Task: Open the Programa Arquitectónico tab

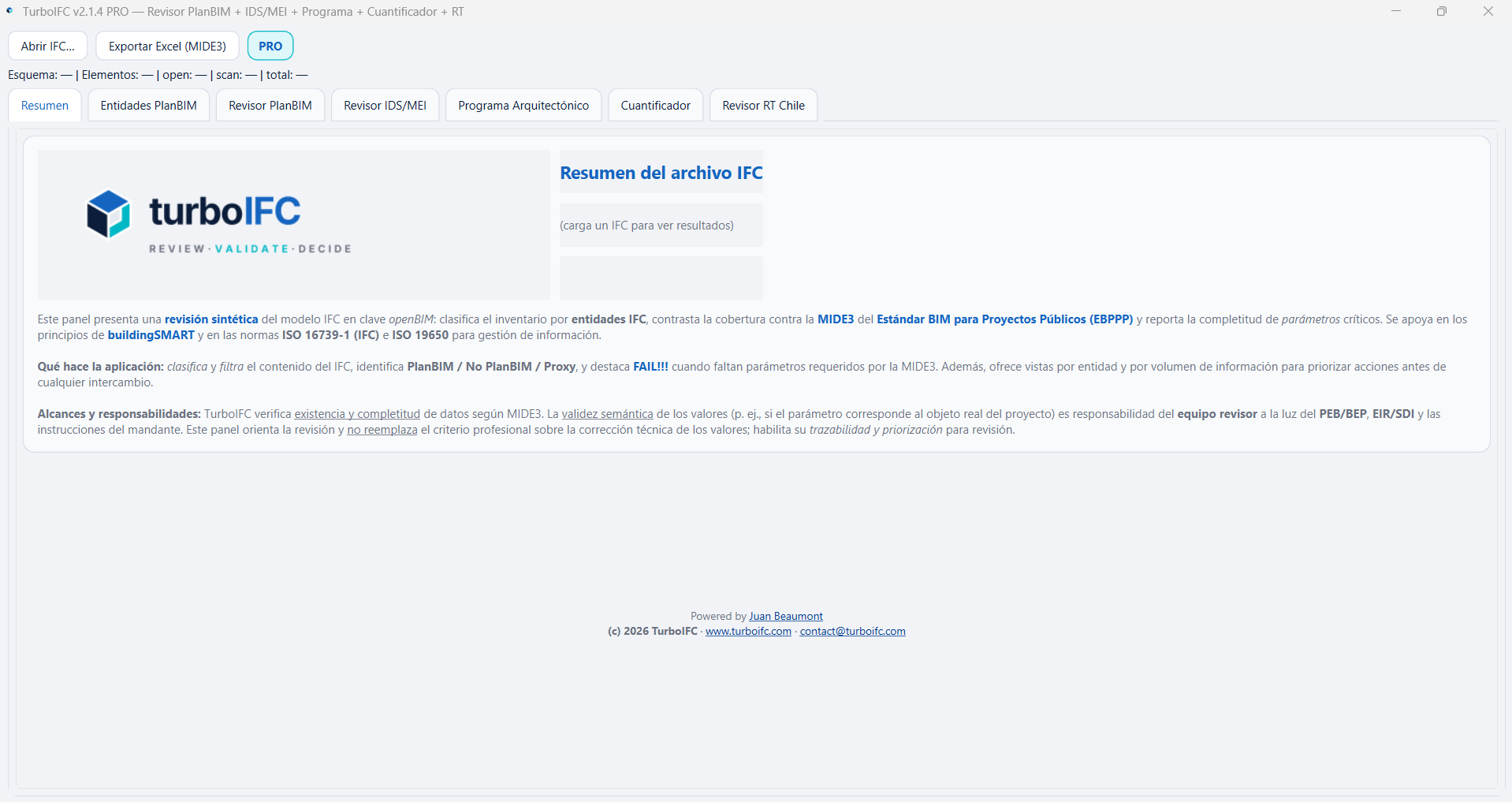Action: (523, 106)
